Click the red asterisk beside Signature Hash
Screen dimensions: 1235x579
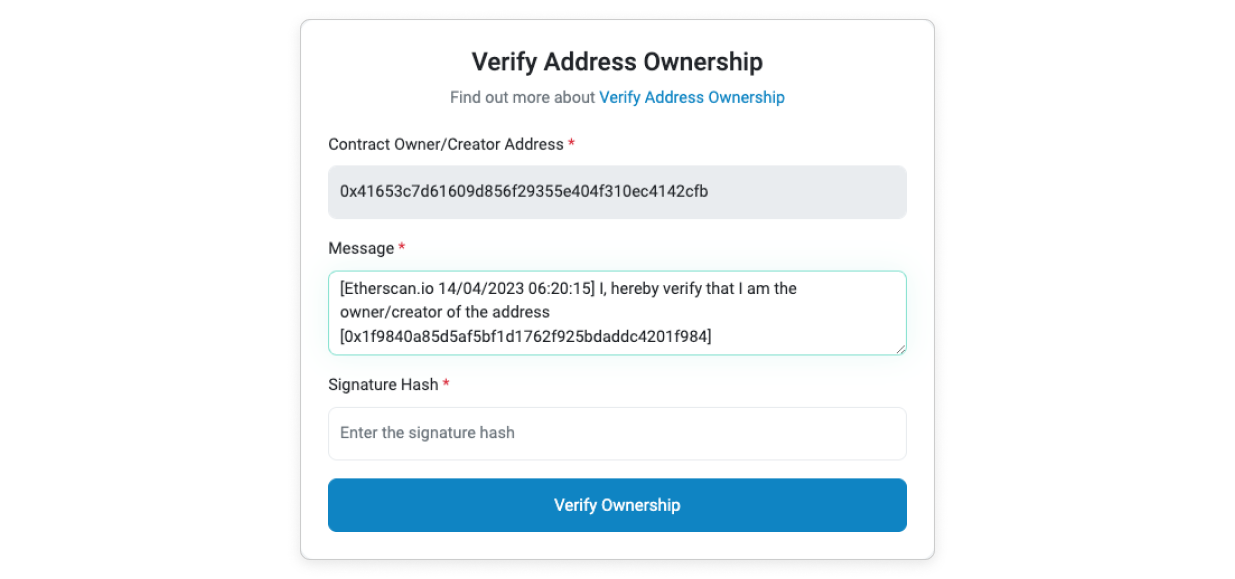446,385
